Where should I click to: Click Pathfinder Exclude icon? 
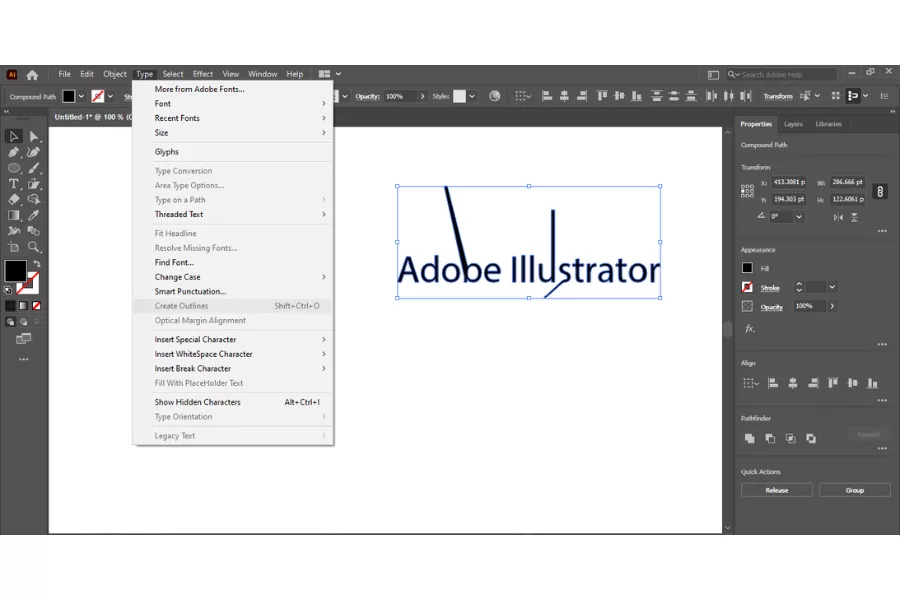point(811,438)
